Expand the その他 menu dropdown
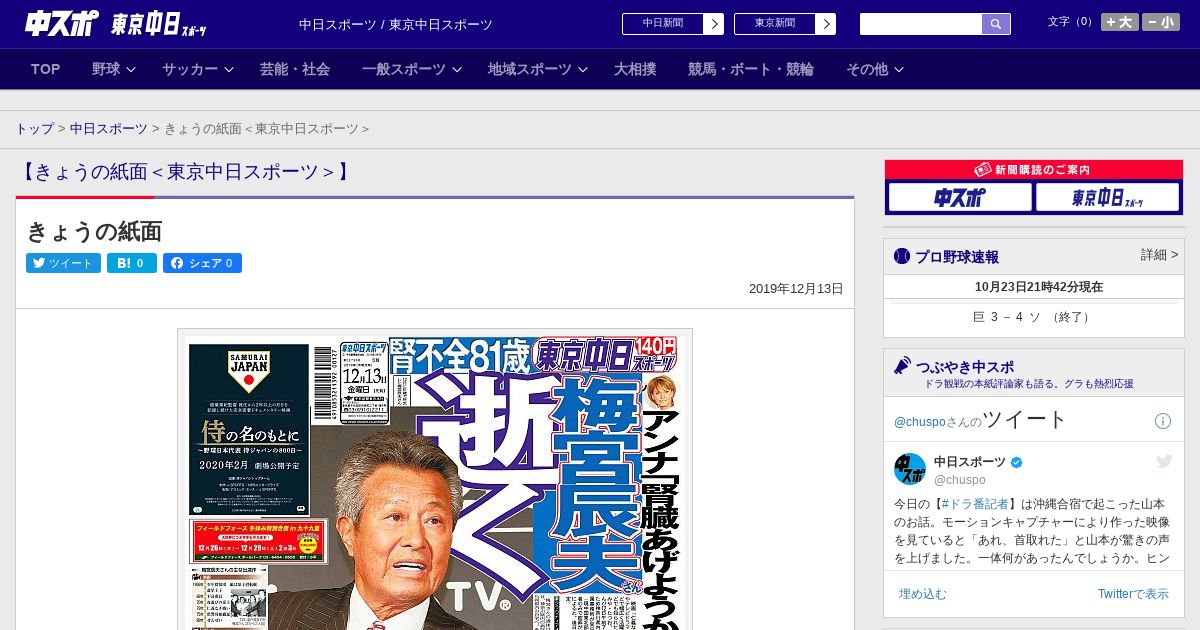Viewport: 1200px width, 630px height. point(875,69)
